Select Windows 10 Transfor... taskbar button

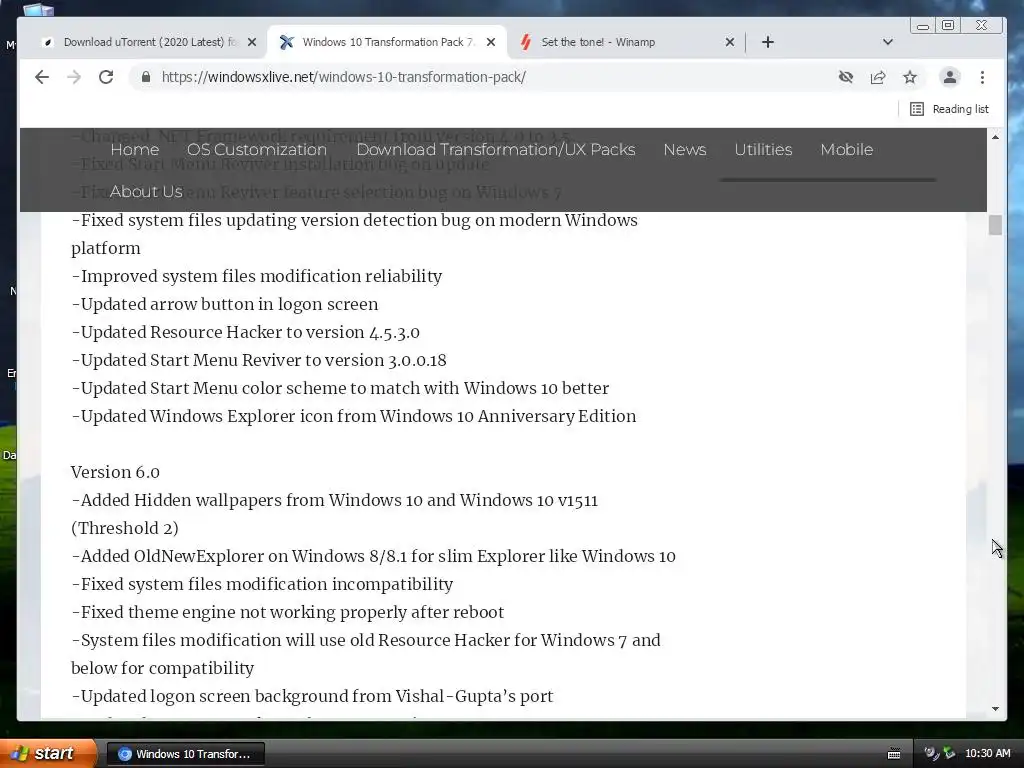point(185,754)
